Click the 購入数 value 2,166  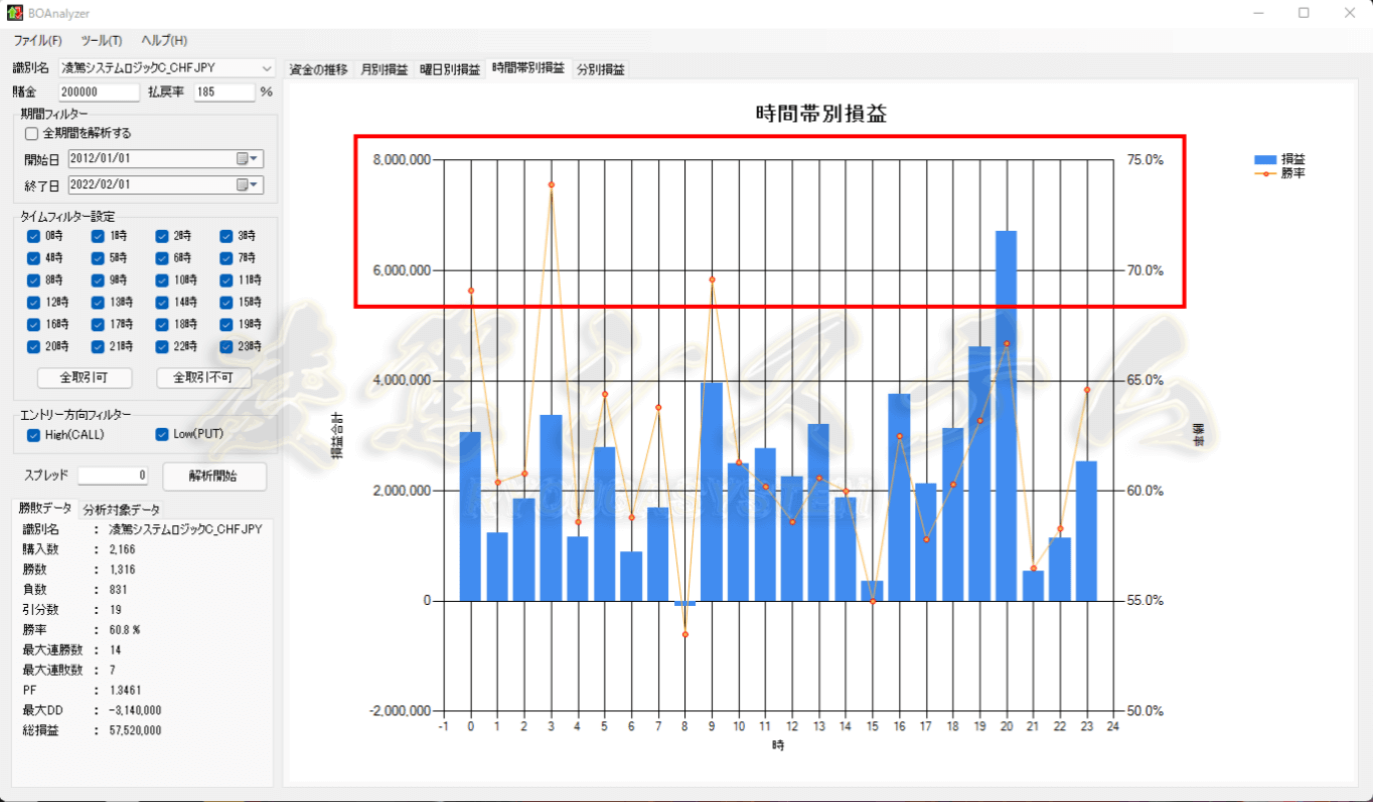(x=122, y=550)
